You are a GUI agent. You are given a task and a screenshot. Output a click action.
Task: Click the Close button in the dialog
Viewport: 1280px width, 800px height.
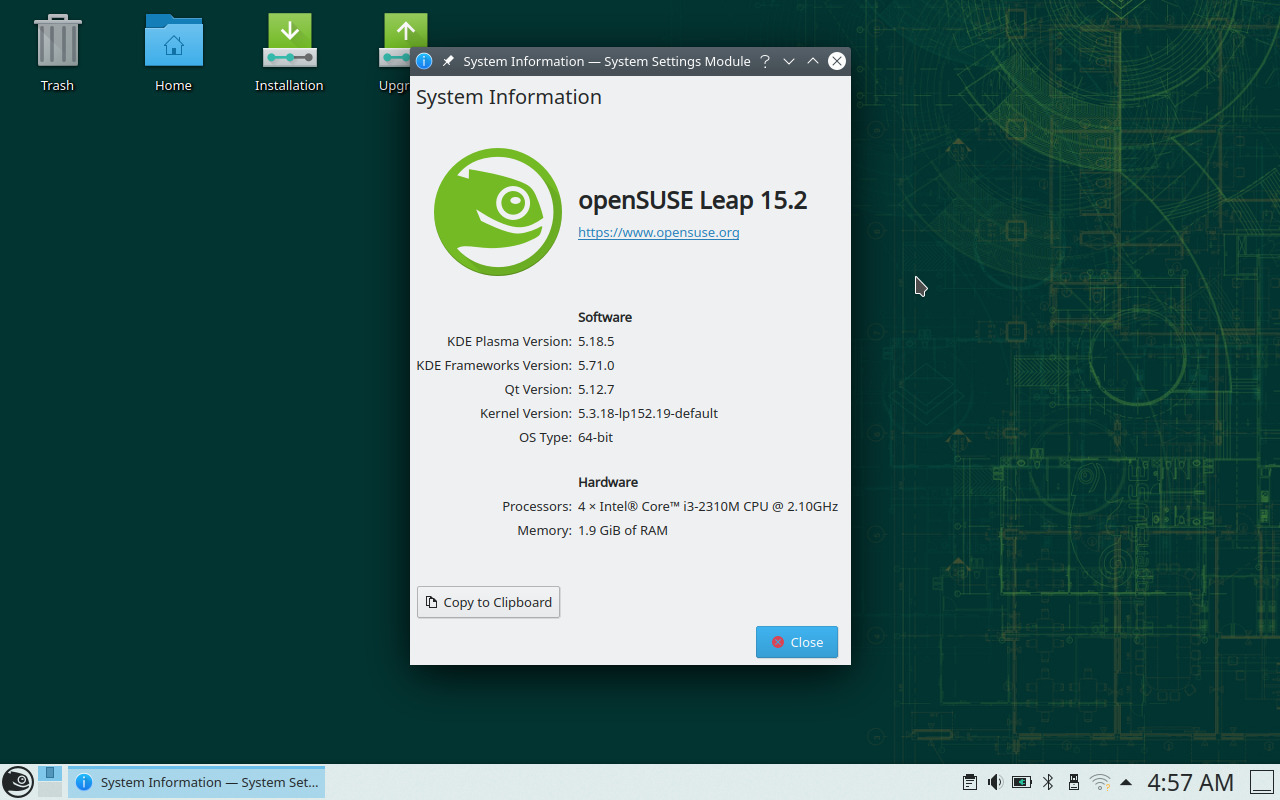tap(797, 642)
